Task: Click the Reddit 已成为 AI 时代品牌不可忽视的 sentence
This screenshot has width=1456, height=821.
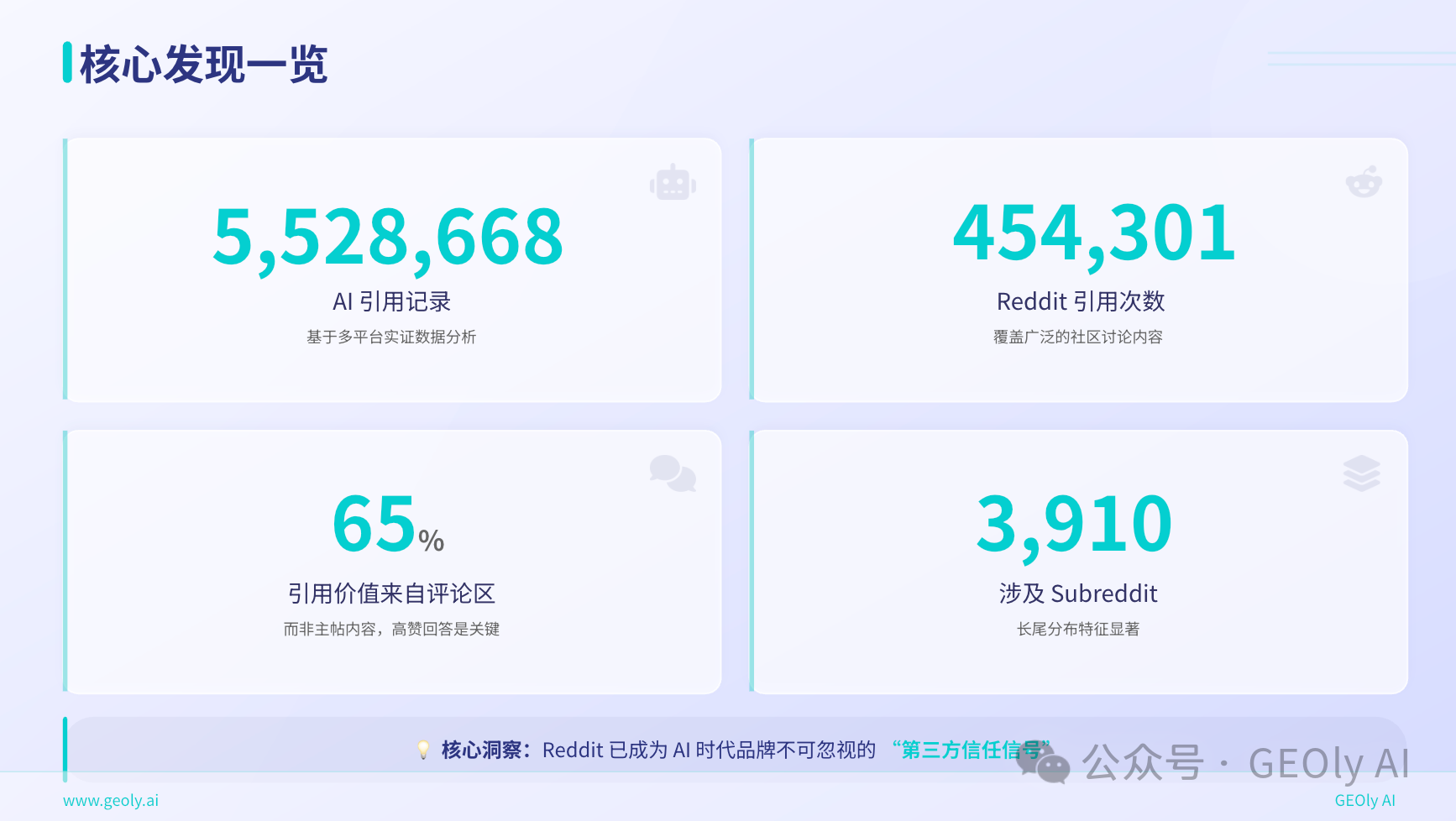Action: [709, 750]
